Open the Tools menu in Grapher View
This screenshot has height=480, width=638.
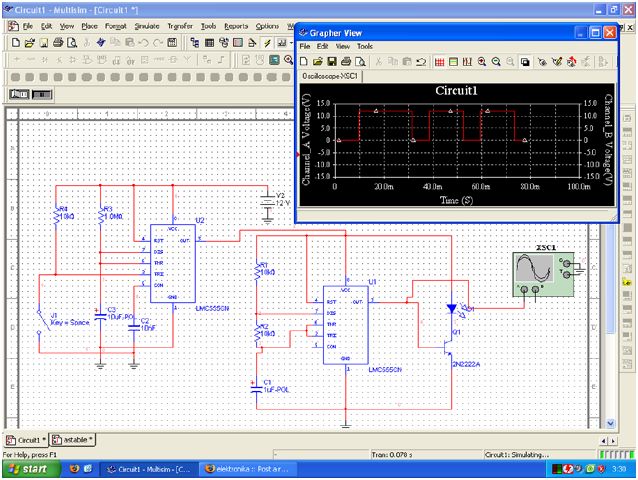[x=365, y=46]
